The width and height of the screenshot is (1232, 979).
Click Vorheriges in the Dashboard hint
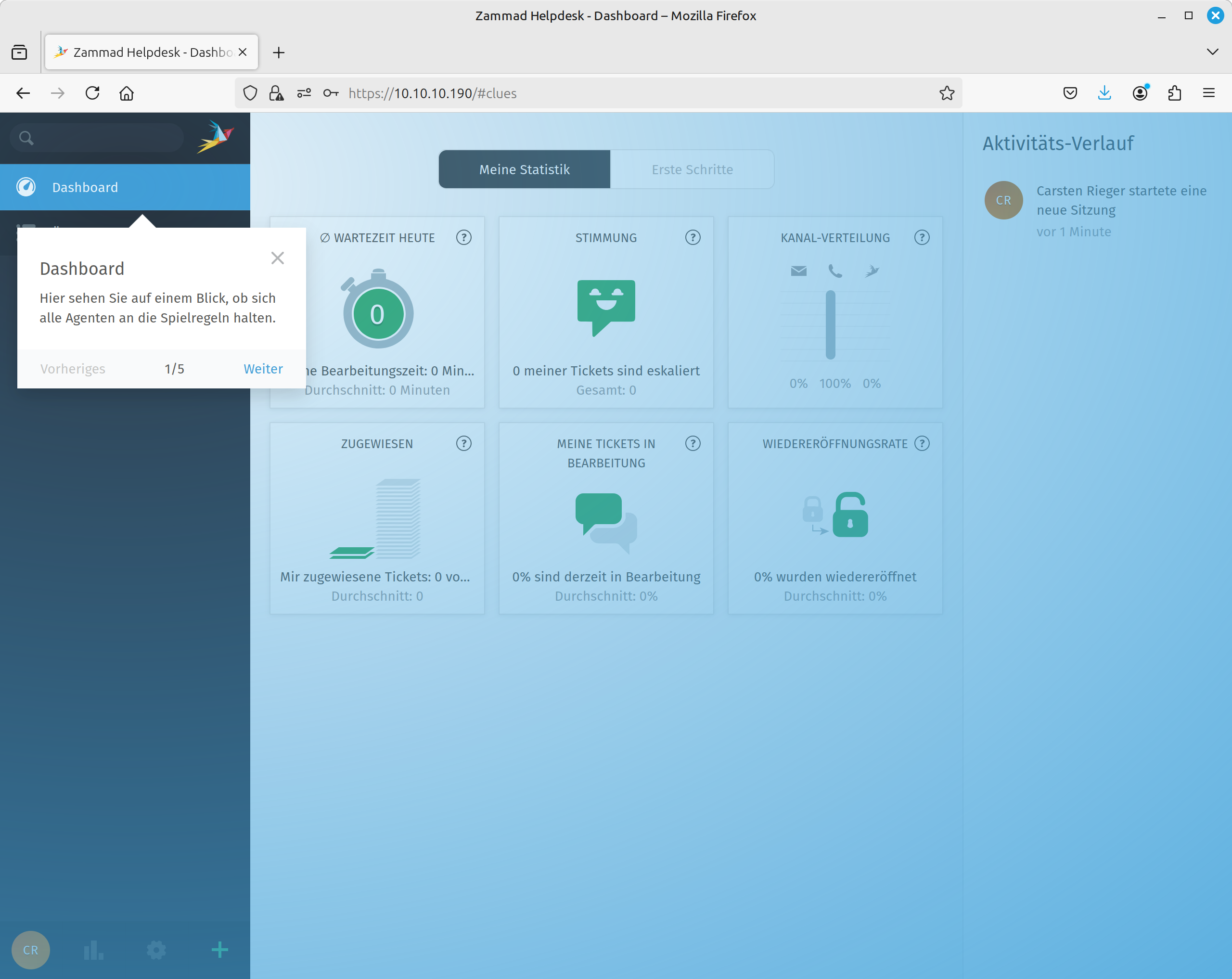coord(73,369)
